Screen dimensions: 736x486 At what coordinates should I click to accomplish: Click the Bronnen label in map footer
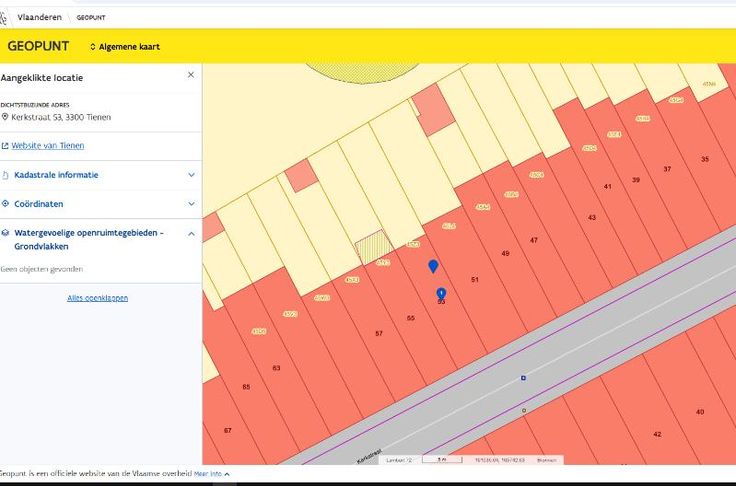pos(546,460)
